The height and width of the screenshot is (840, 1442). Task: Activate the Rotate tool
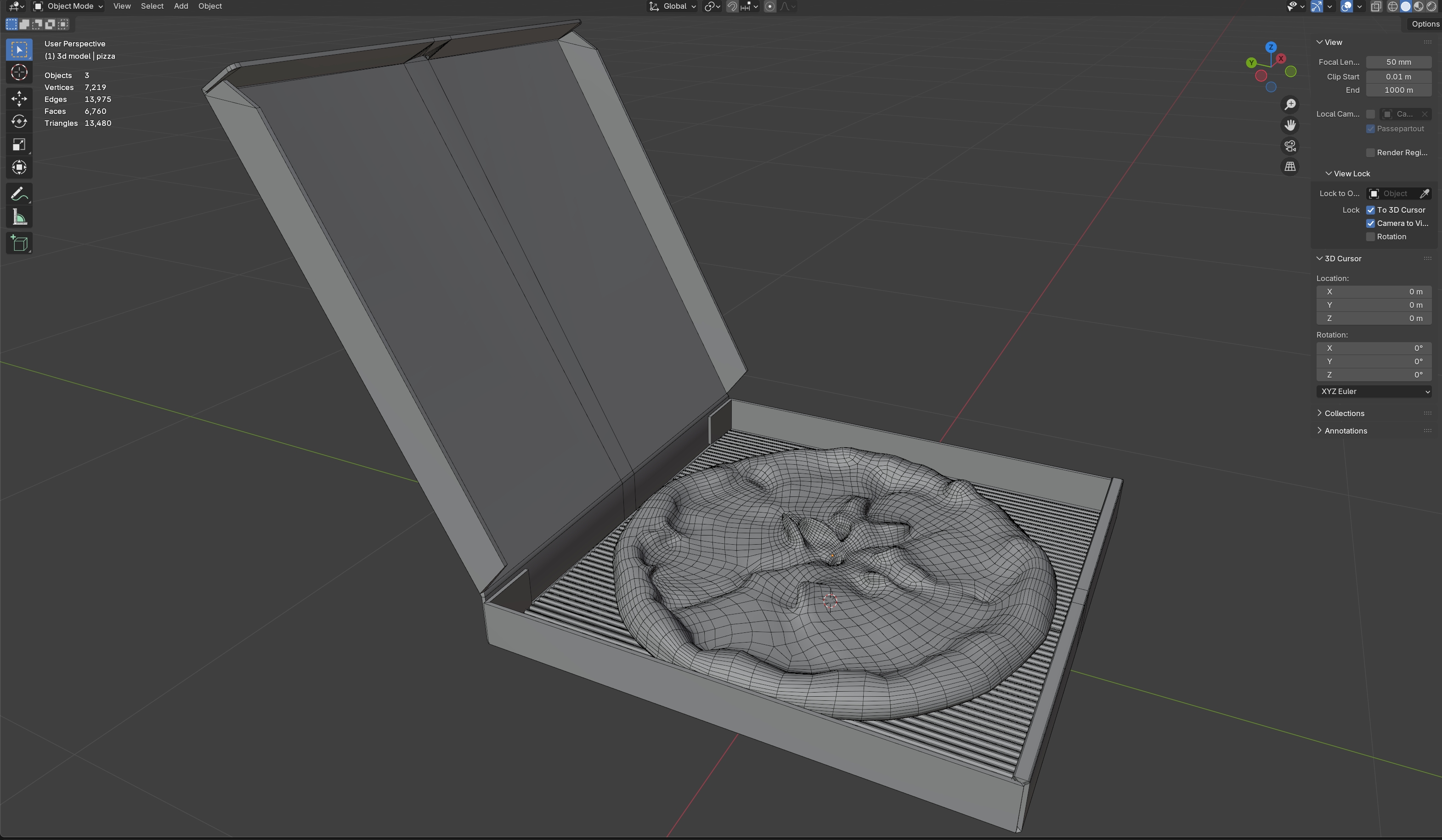(19, 121)
